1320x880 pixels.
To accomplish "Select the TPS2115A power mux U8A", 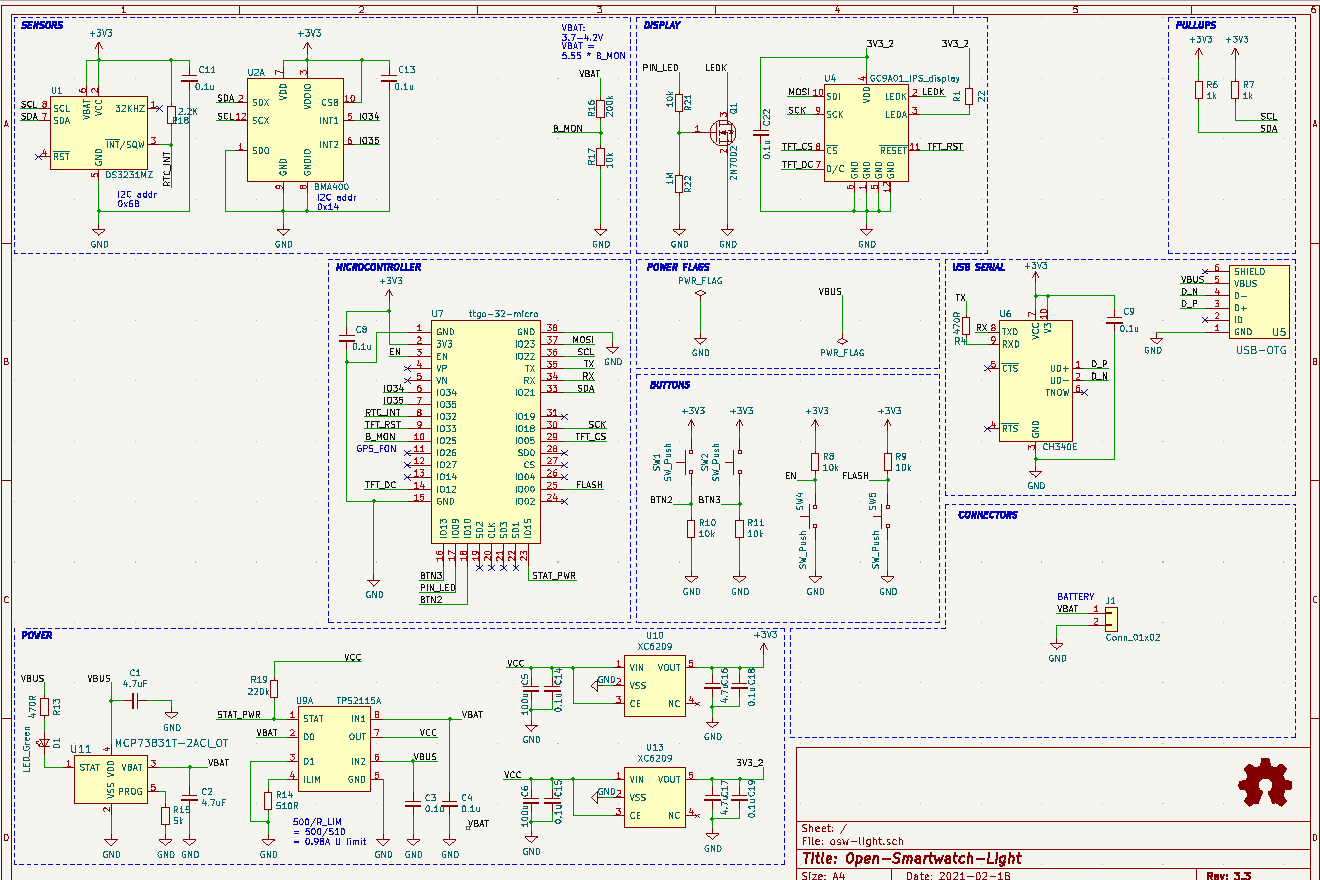I will tap(334, 750).
